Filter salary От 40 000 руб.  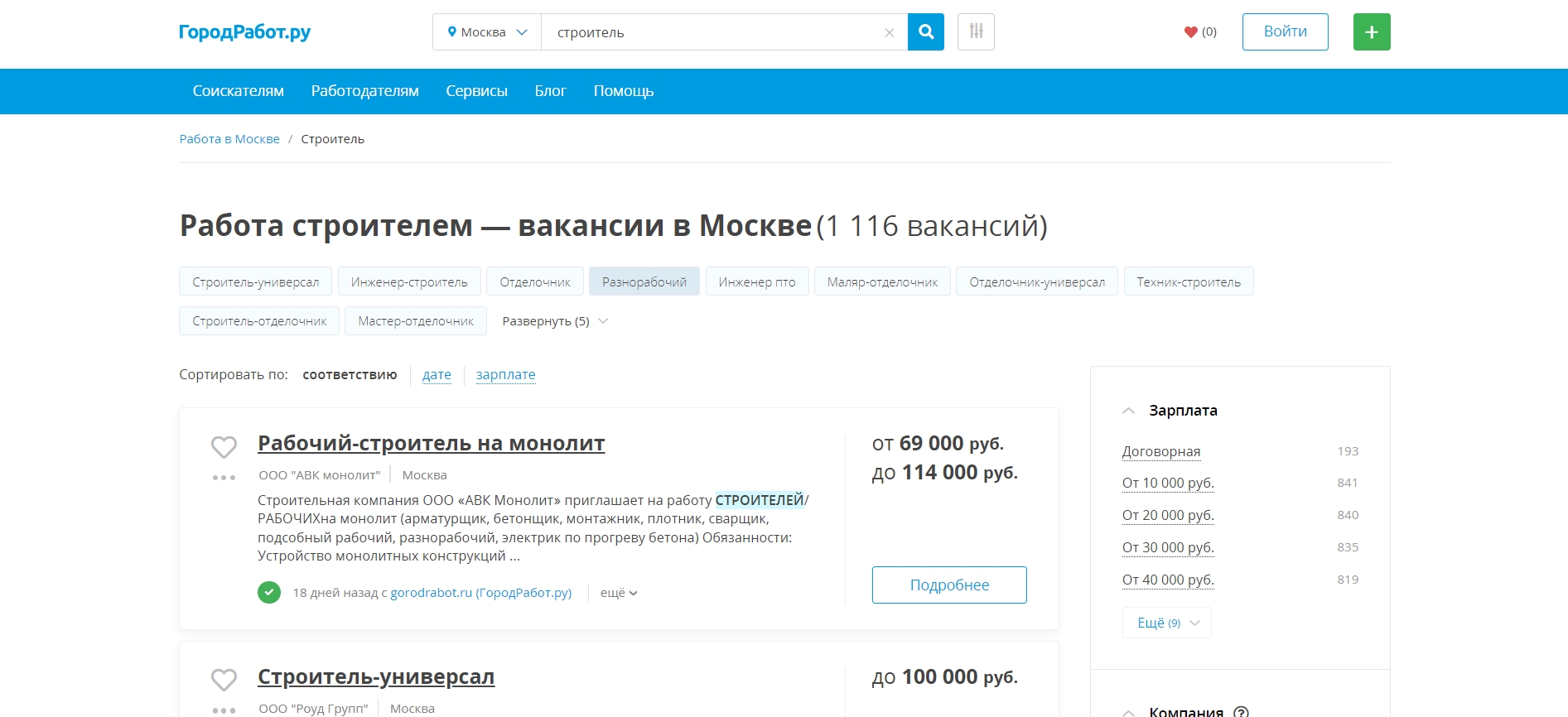1168,580
